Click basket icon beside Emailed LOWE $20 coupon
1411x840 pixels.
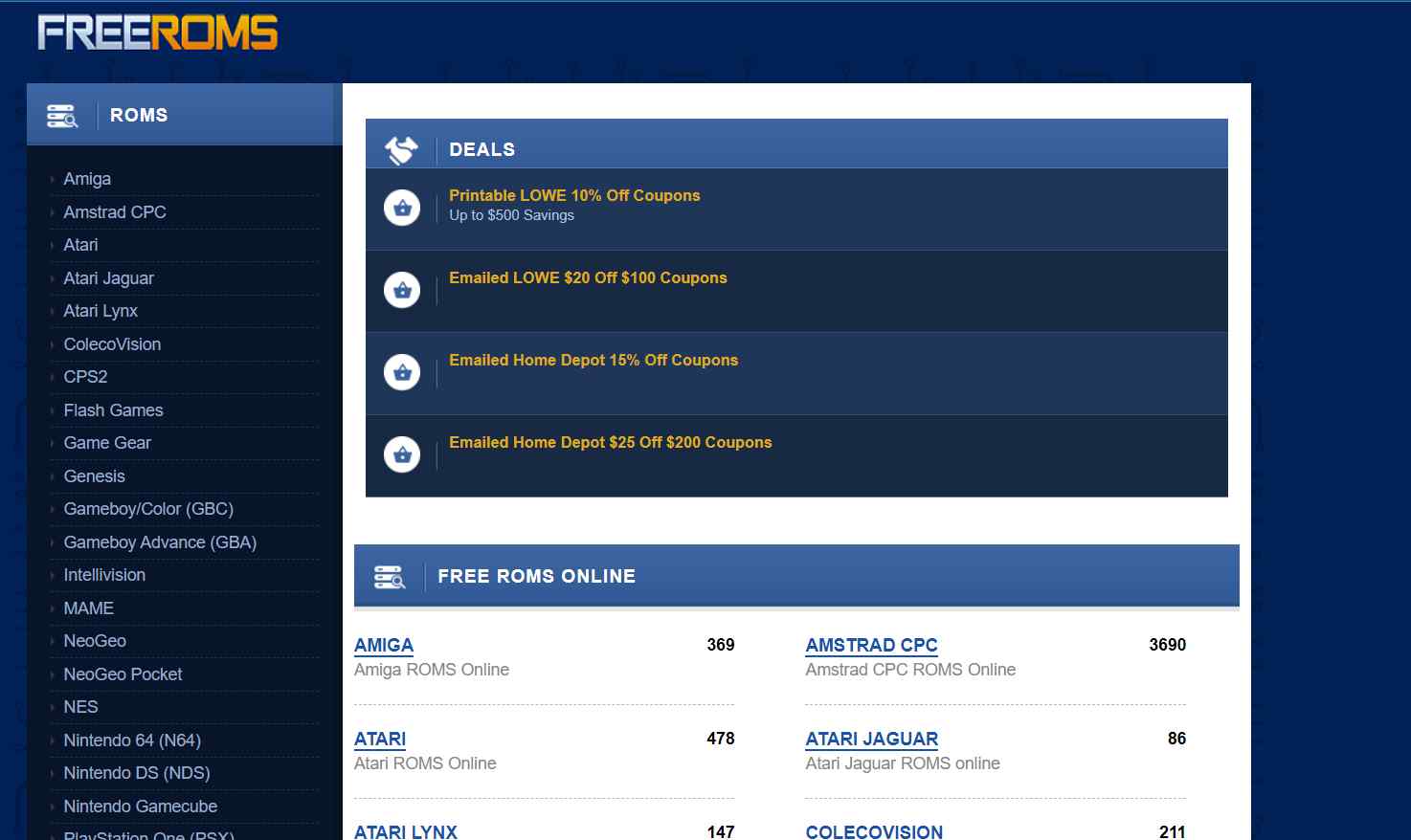[x=402, y=290]
